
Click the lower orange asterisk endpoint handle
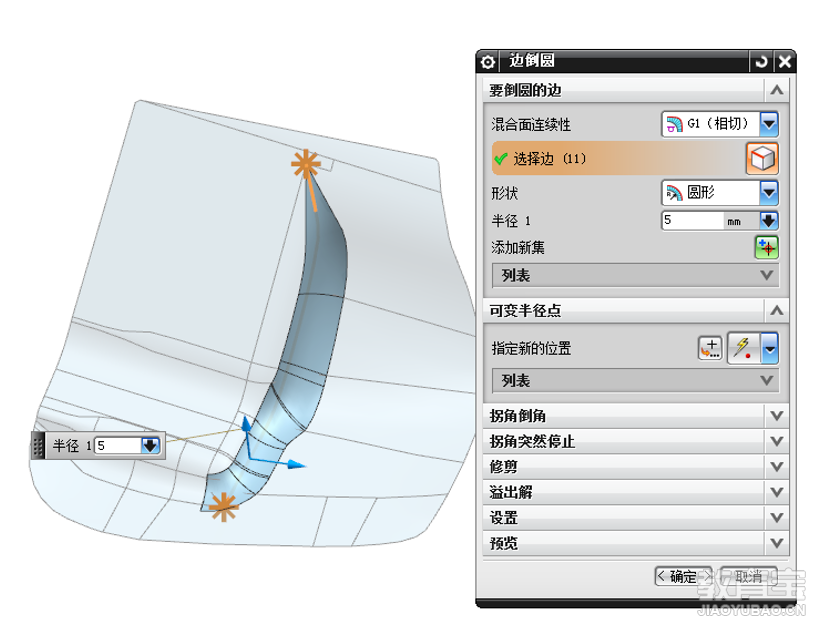(x=224, y=507)
